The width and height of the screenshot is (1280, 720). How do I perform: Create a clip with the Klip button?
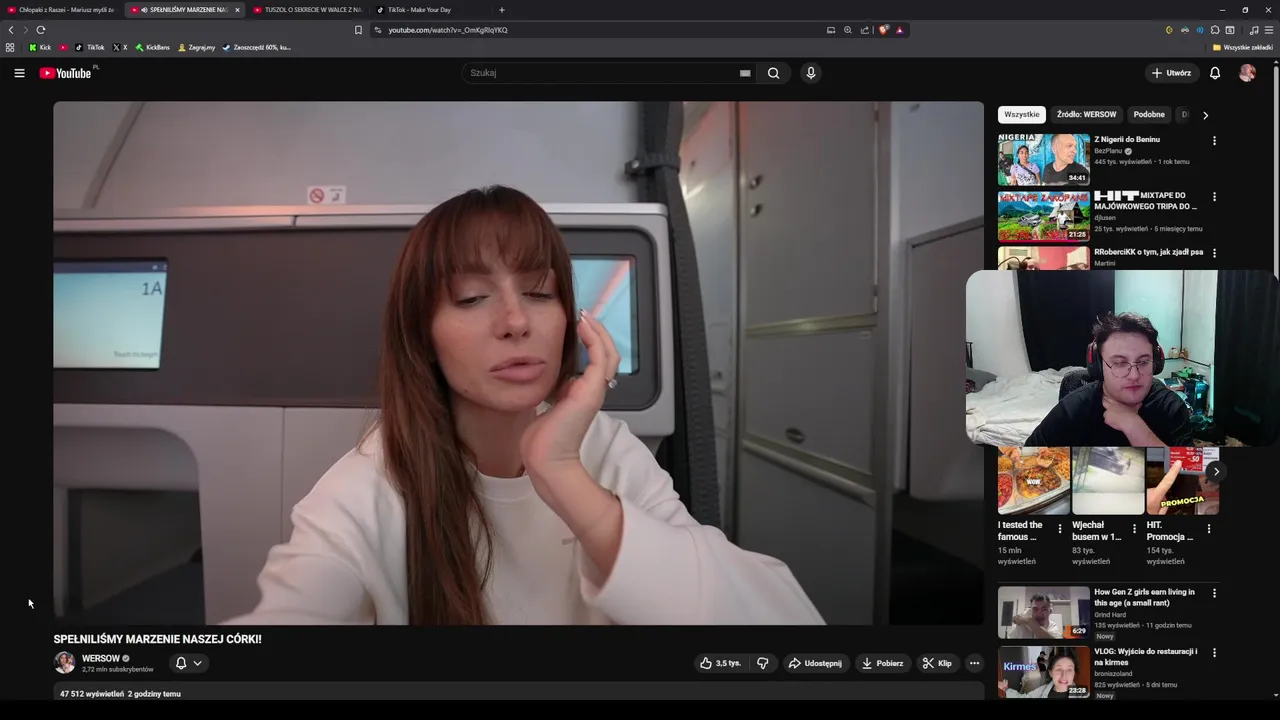pyautogui.click(x=937, y=663)
